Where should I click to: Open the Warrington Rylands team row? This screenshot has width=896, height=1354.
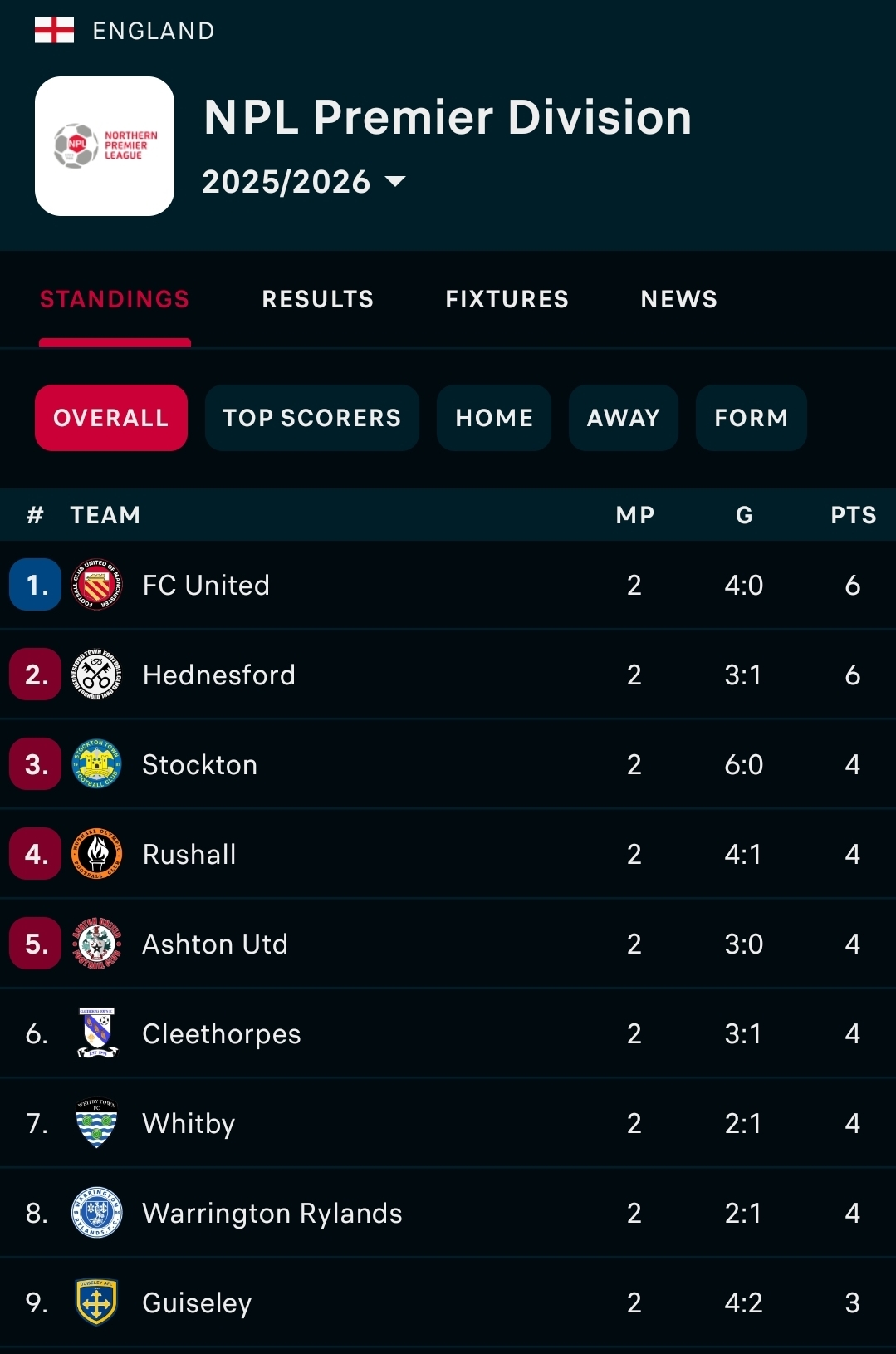[448, 1213]
